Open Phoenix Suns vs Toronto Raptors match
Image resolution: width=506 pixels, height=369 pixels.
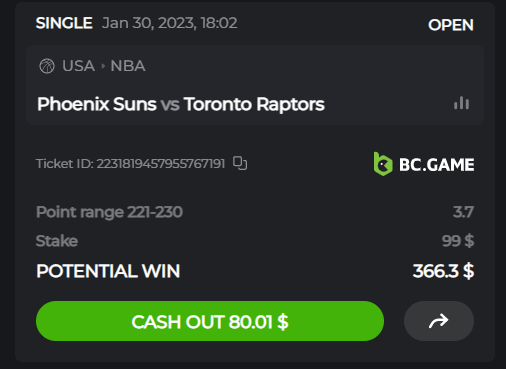point(181,104)
